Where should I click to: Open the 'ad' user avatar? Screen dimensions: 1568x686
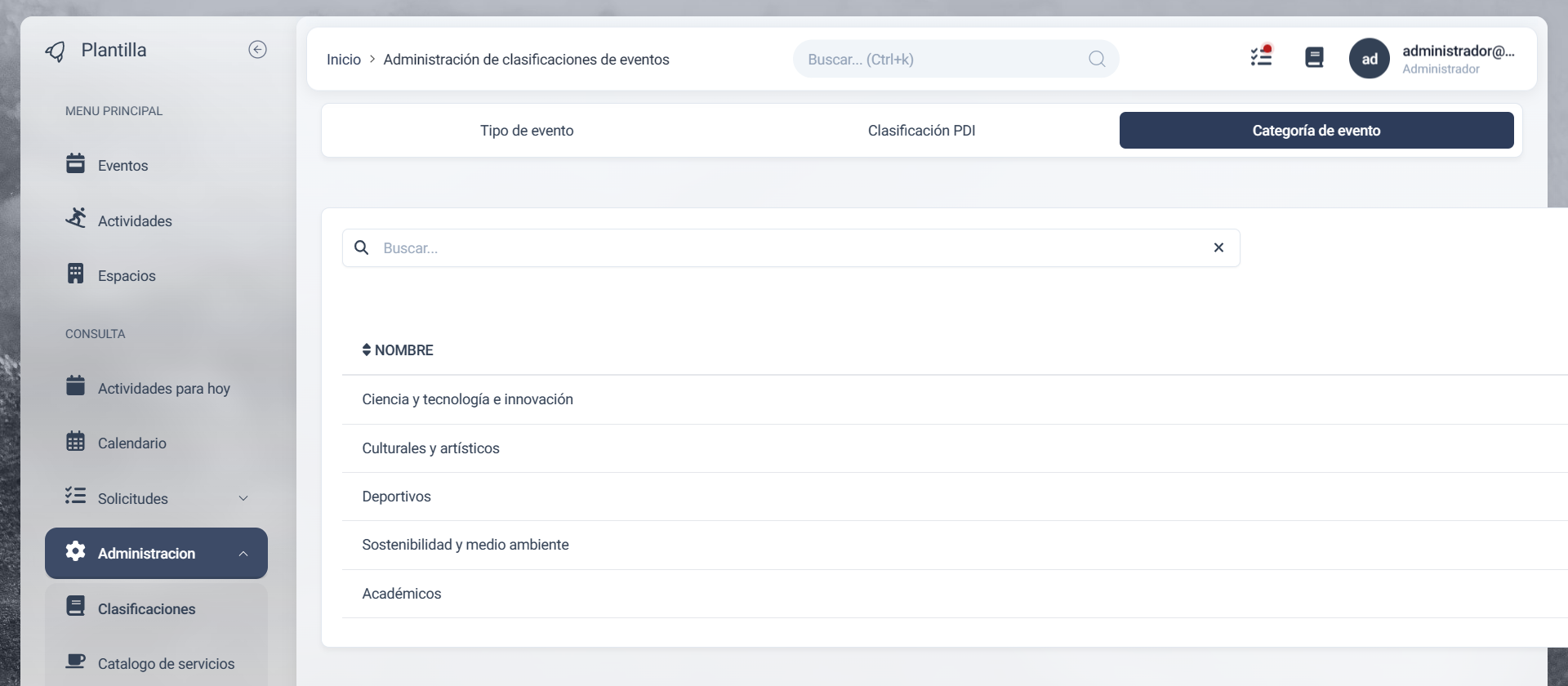pos(1370,59)
